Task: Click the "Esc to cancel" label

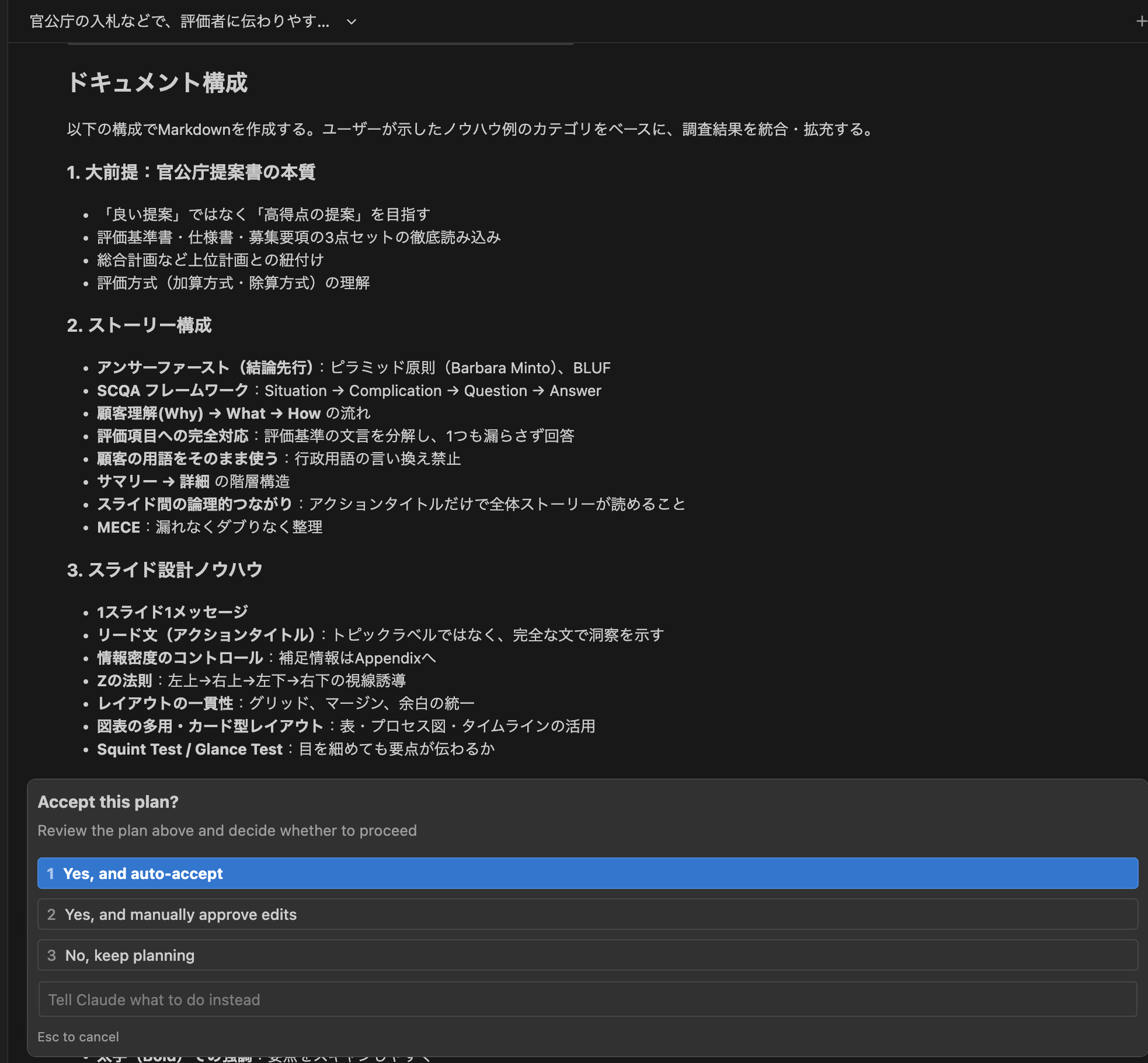Action: point(78,1036)
